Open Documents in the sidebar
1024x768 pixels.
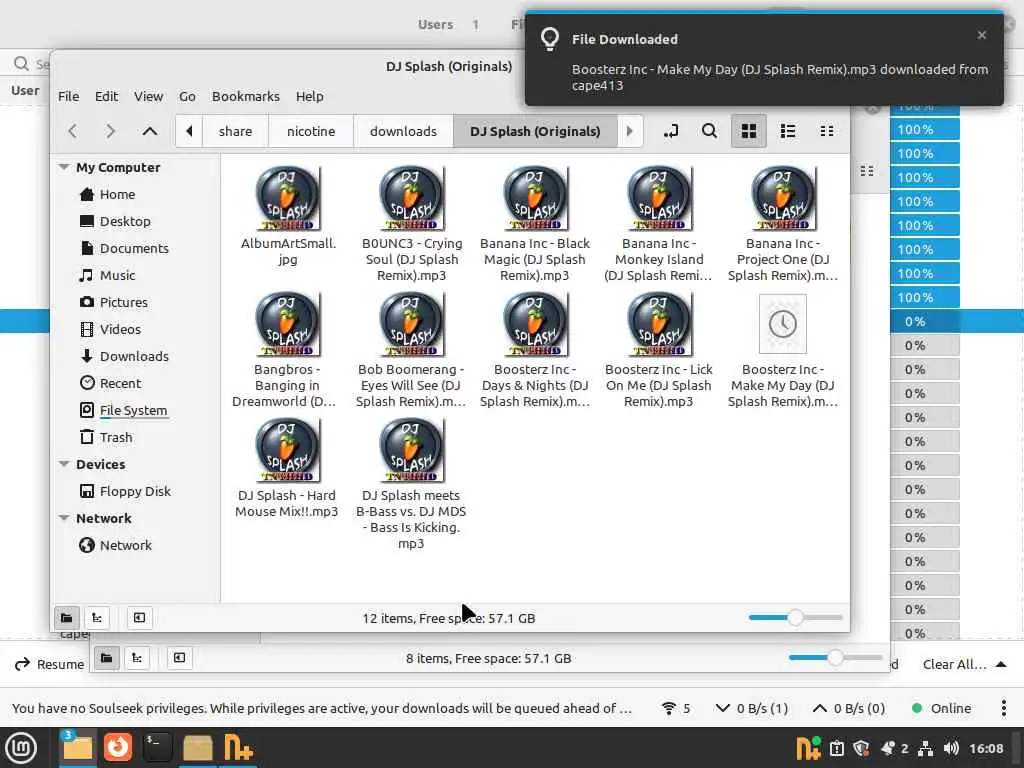point(134,248)
